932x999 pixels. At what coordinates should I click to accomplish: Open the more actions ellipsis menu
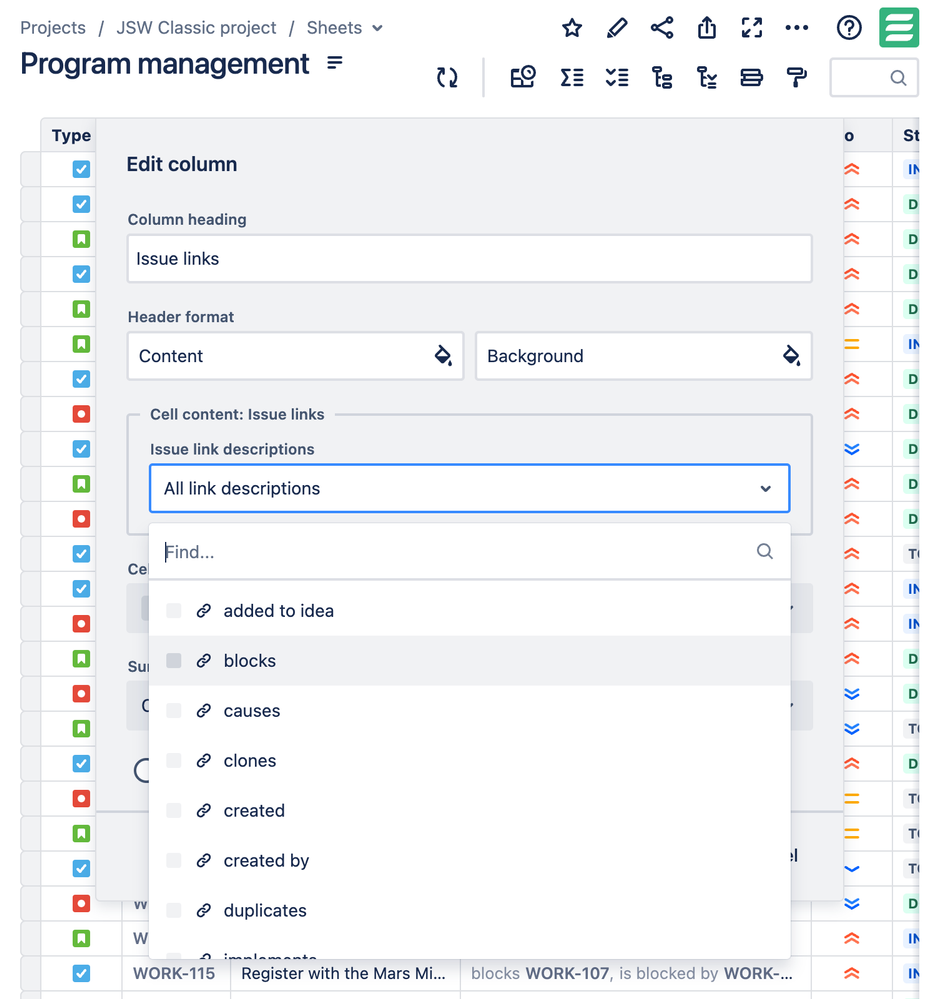[796, 28]
